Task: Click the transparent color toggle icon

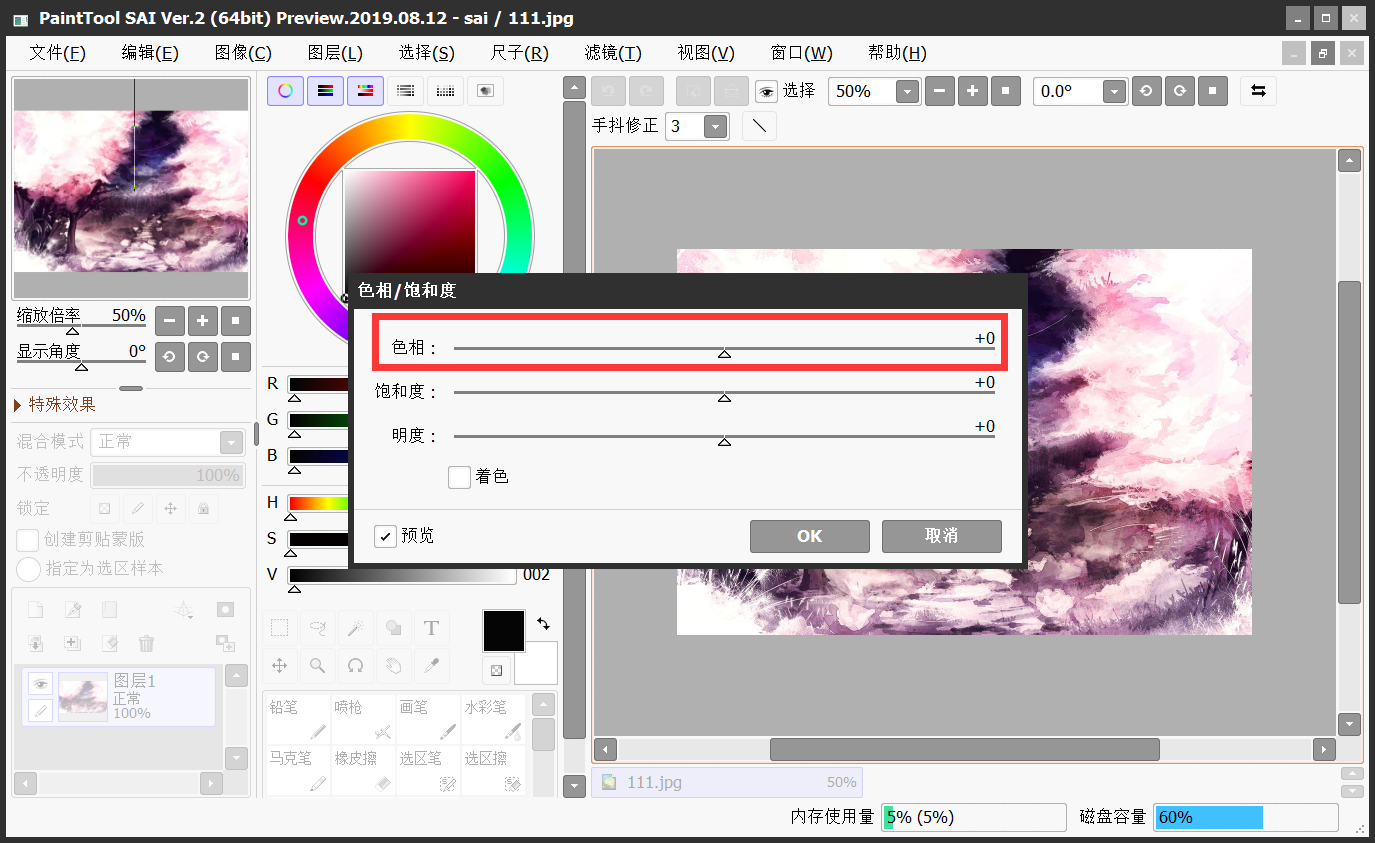Action: pos(496,670)
